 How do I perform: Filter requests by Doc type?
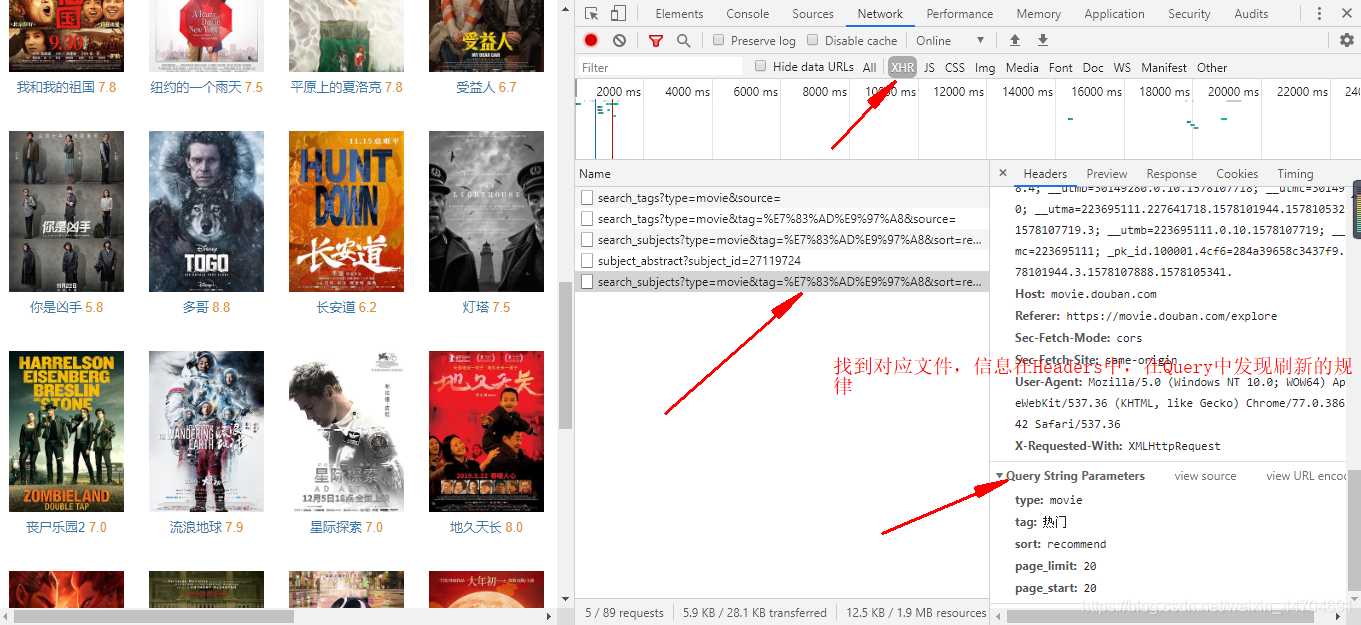(1093, 68)
